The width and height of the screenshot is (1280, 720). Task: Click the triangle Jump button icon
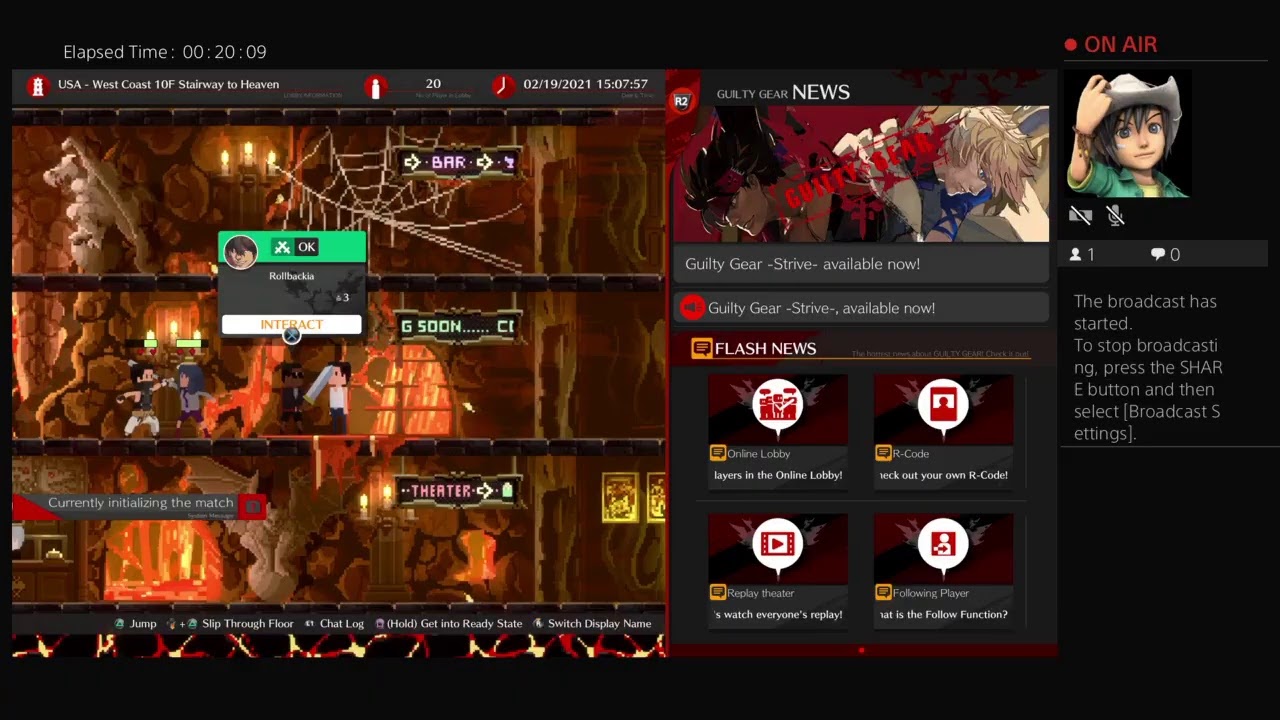120,623
